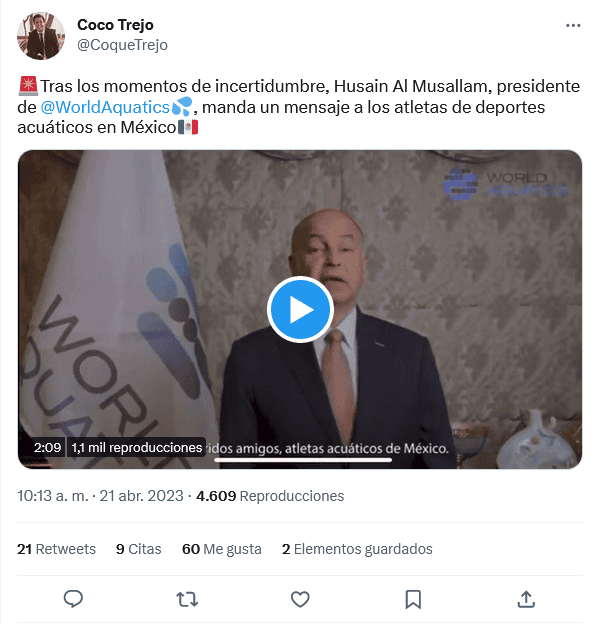
Task: Click the World Aquatics watermark logo in video
Action: [506, 184]
